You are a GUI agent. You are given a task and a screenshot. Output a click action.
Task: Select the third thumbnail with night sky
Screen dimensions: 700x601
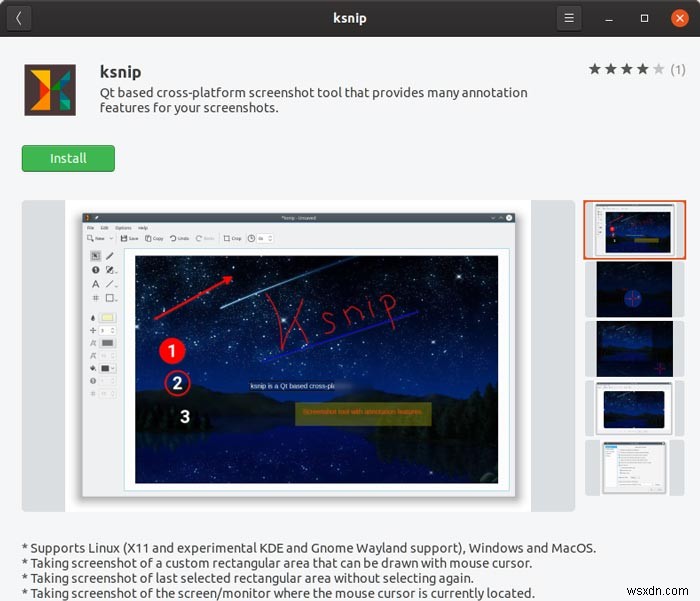tap(634, 349)
